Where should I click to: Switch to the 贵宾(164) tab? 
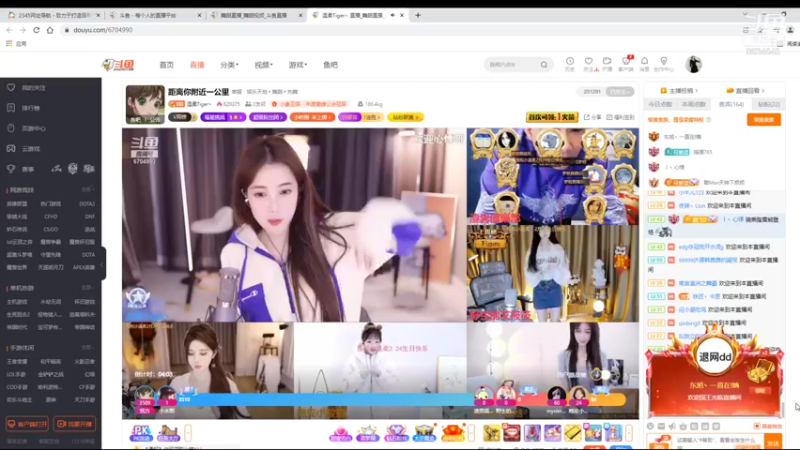tap(731, 104)
